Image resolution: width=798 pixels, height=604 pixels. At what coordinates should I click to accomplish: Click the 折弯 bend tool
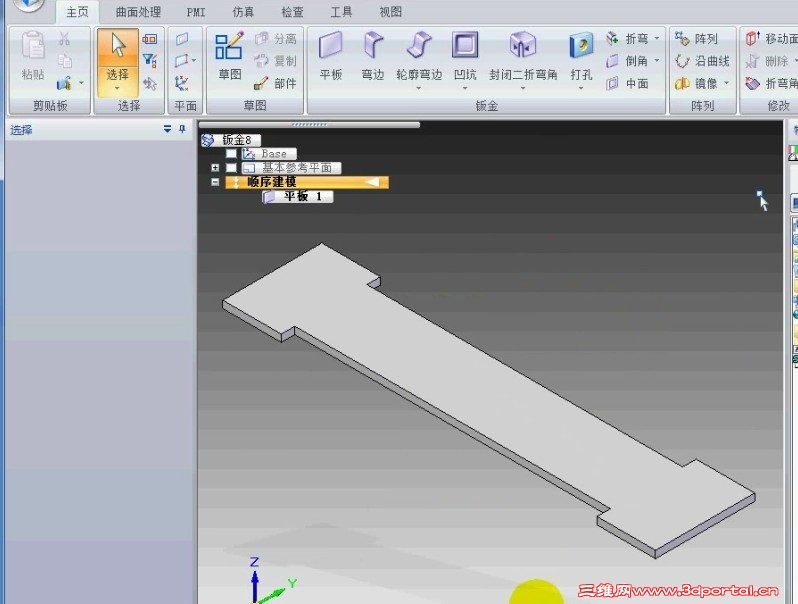click(627, 39)
